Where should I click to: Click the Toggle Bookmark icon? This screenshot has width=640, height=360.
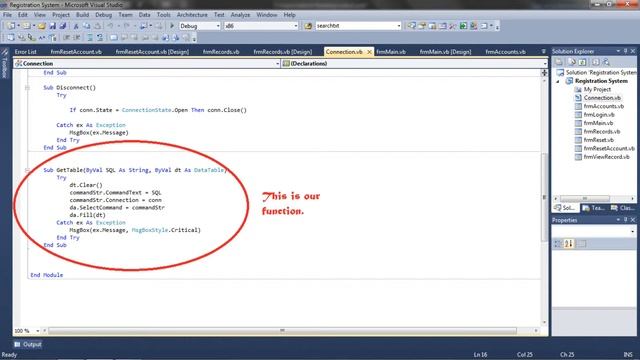pyautogui.click(x=113, y=38)
